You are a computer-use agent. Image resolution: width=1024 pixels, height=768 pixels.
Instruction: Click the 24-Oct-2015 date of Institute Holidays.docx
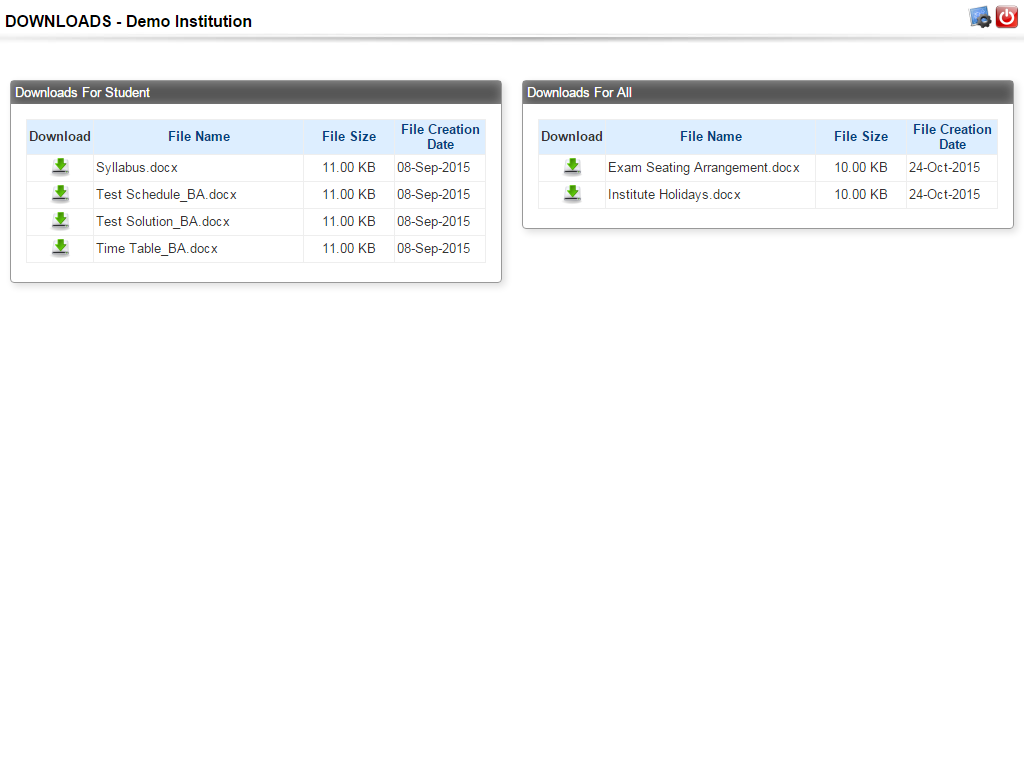(944, 195)
